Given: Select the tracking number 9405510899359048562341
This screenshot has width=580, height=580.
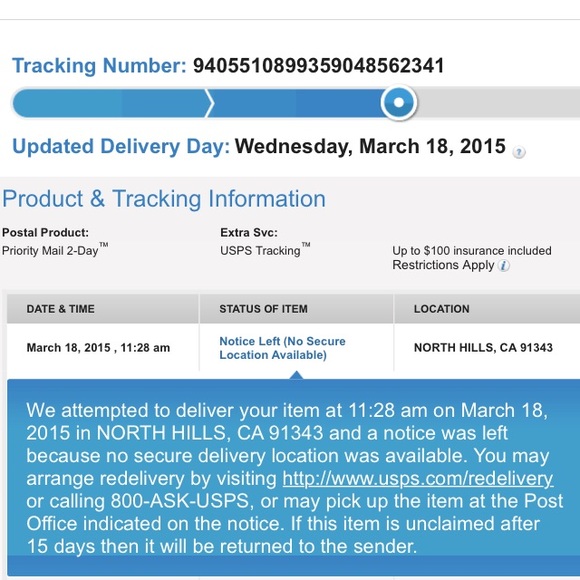Looking at the screenshot, I should [x=318, y=66].
